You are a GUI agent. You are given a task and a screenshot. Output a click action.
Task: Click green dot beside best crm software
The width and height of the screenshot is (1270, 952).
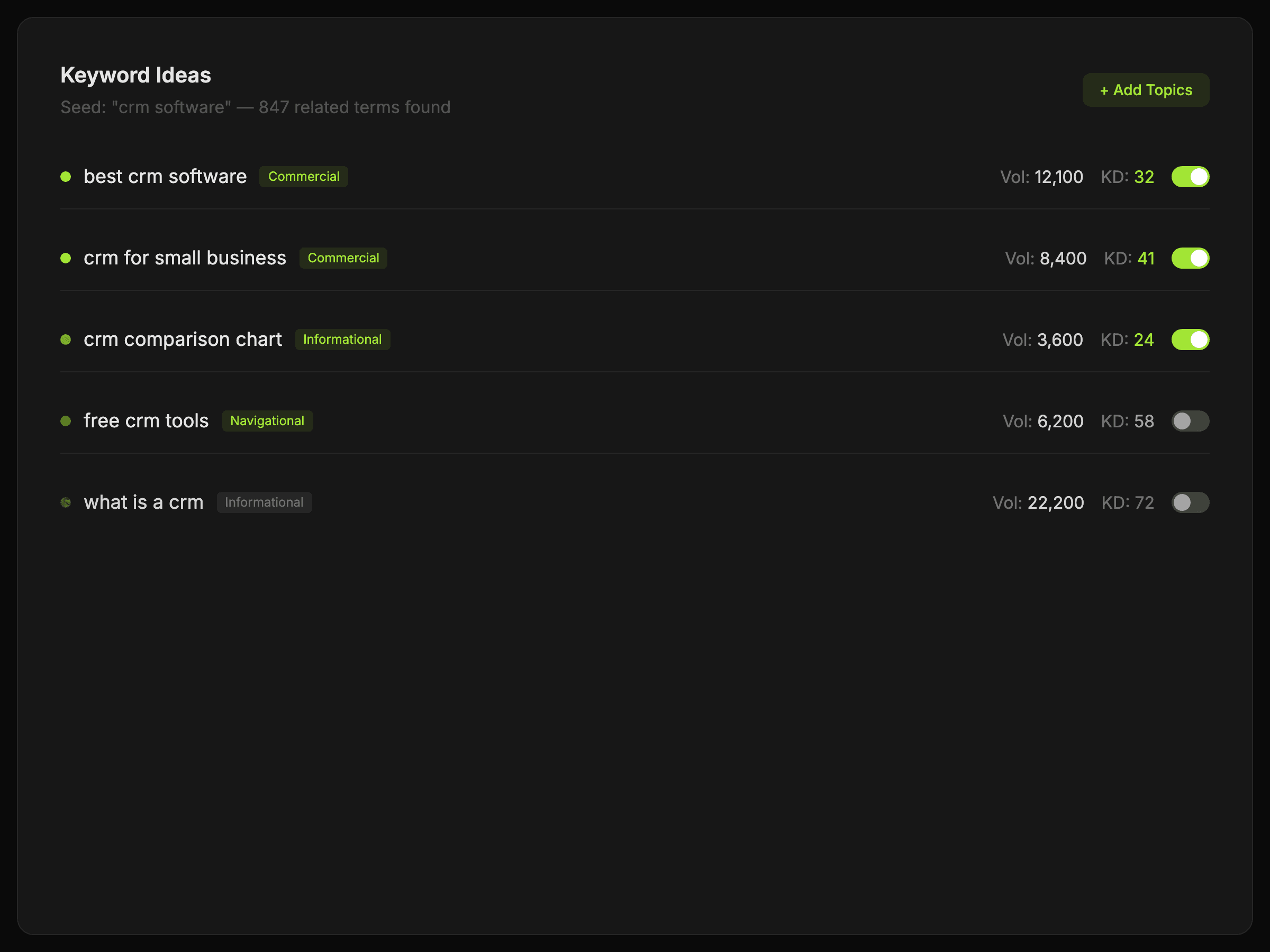(66, 177)
